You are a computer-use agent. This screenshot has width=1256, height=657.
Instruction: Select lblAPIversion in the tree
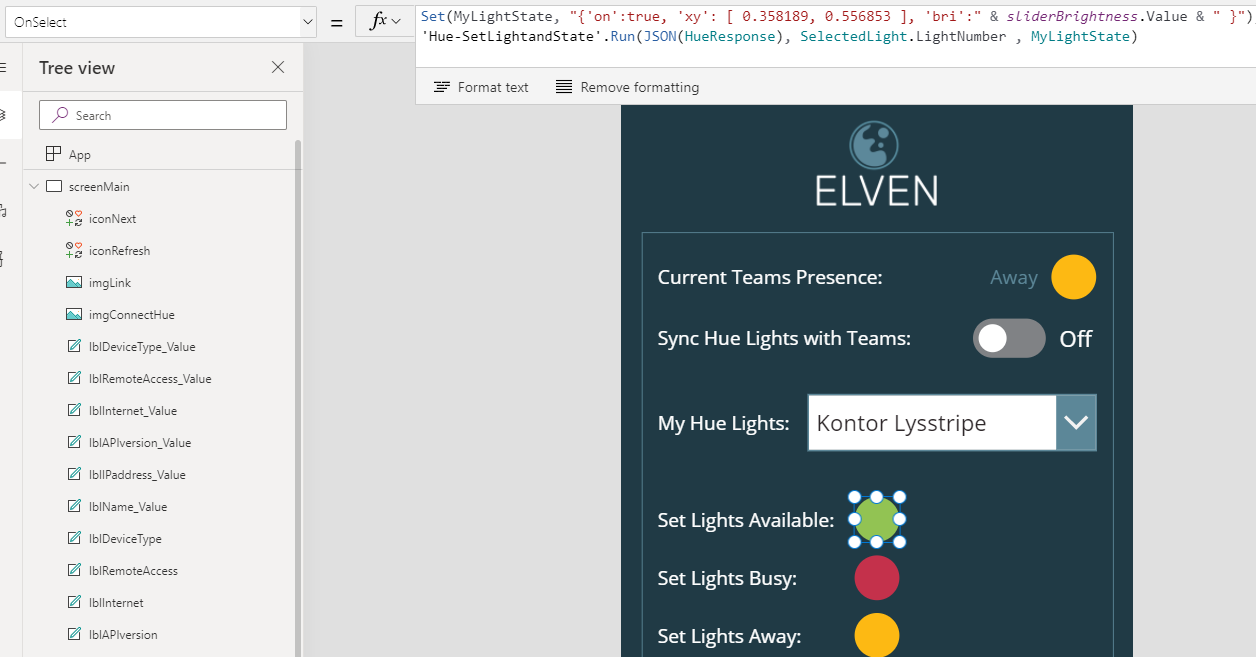(123, 635)
